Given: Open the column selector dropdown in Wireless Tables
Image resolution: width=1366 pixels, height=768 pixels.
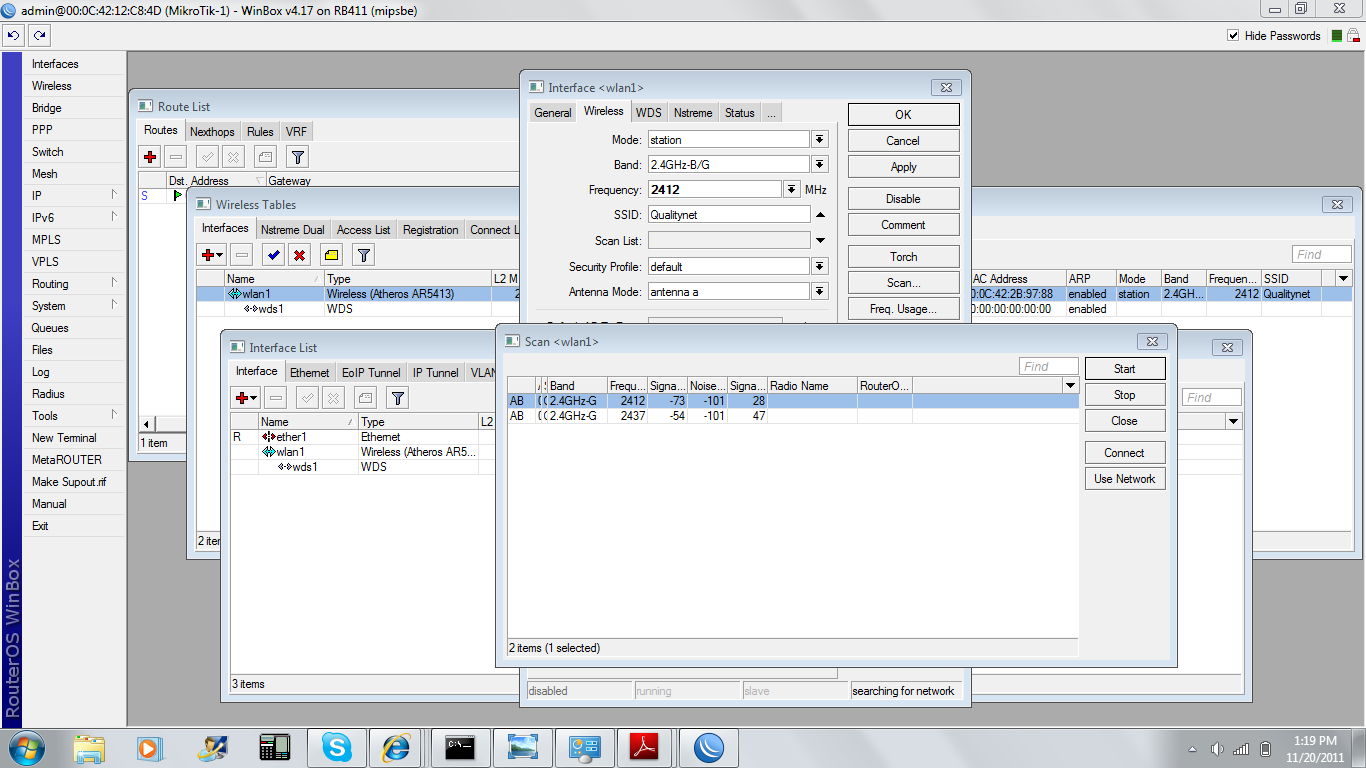Looking at the screenshot, I should click(1343, 279).
